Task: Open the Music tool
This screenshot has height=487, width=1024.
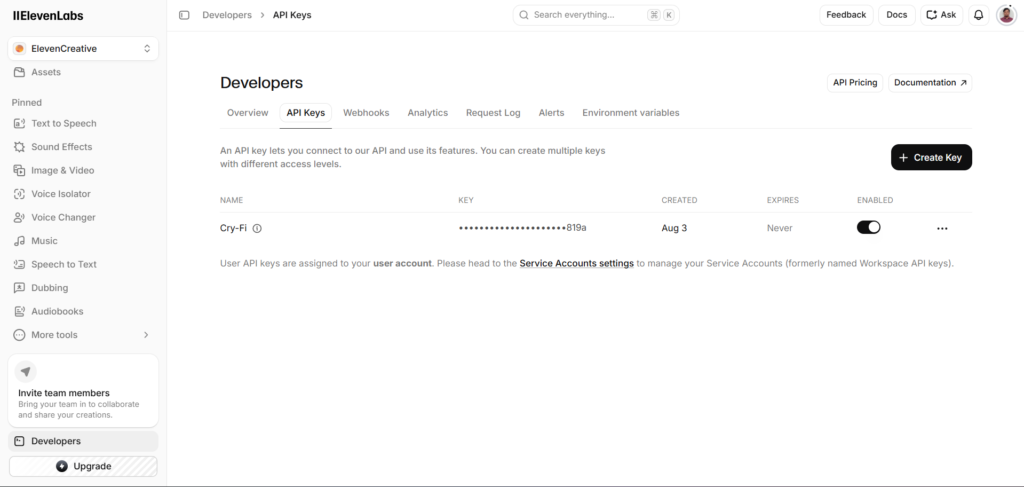Action: point(83,241)
